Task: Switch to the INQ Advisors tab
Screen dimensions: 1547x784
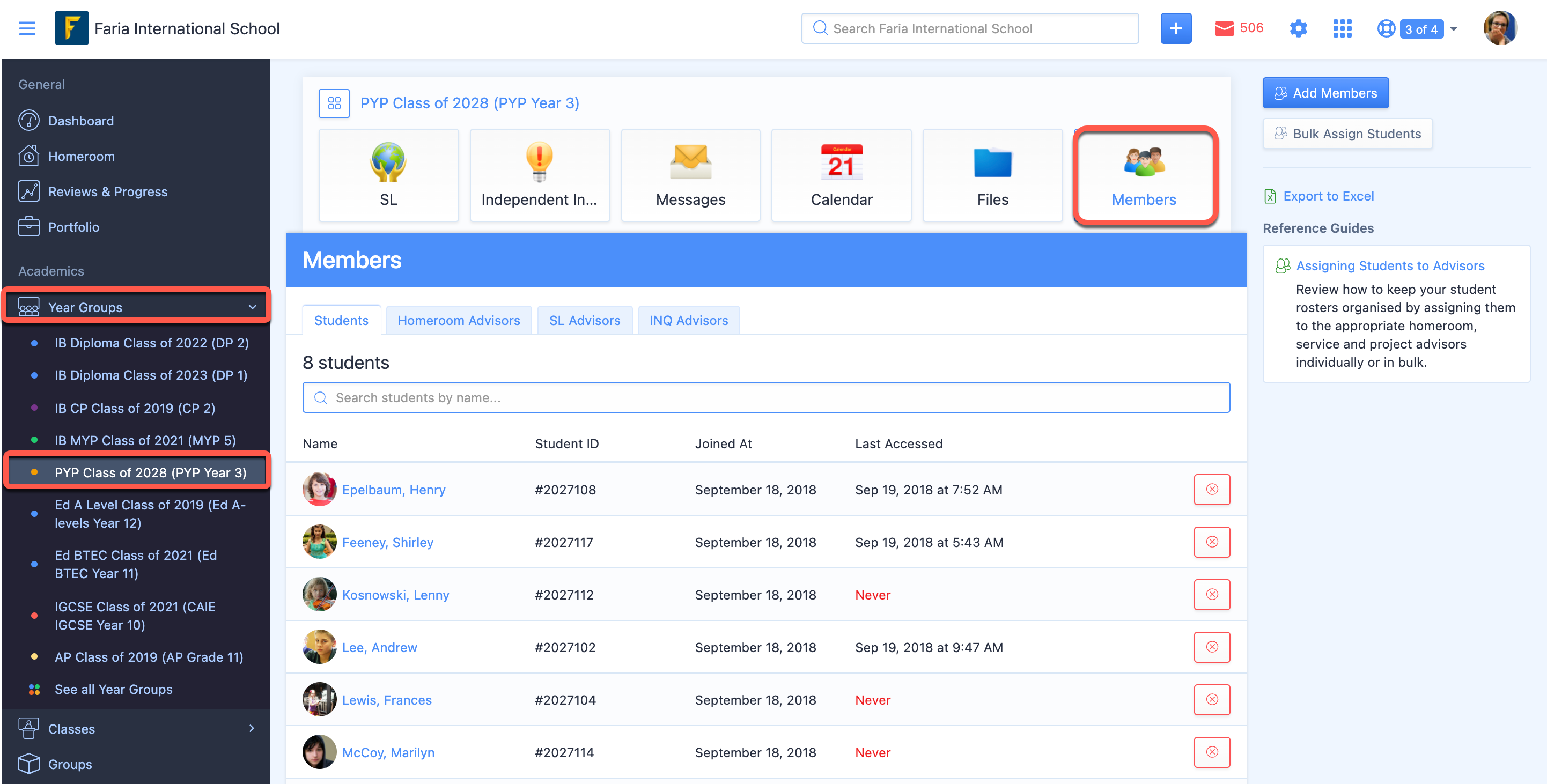Action: [688, 320]
